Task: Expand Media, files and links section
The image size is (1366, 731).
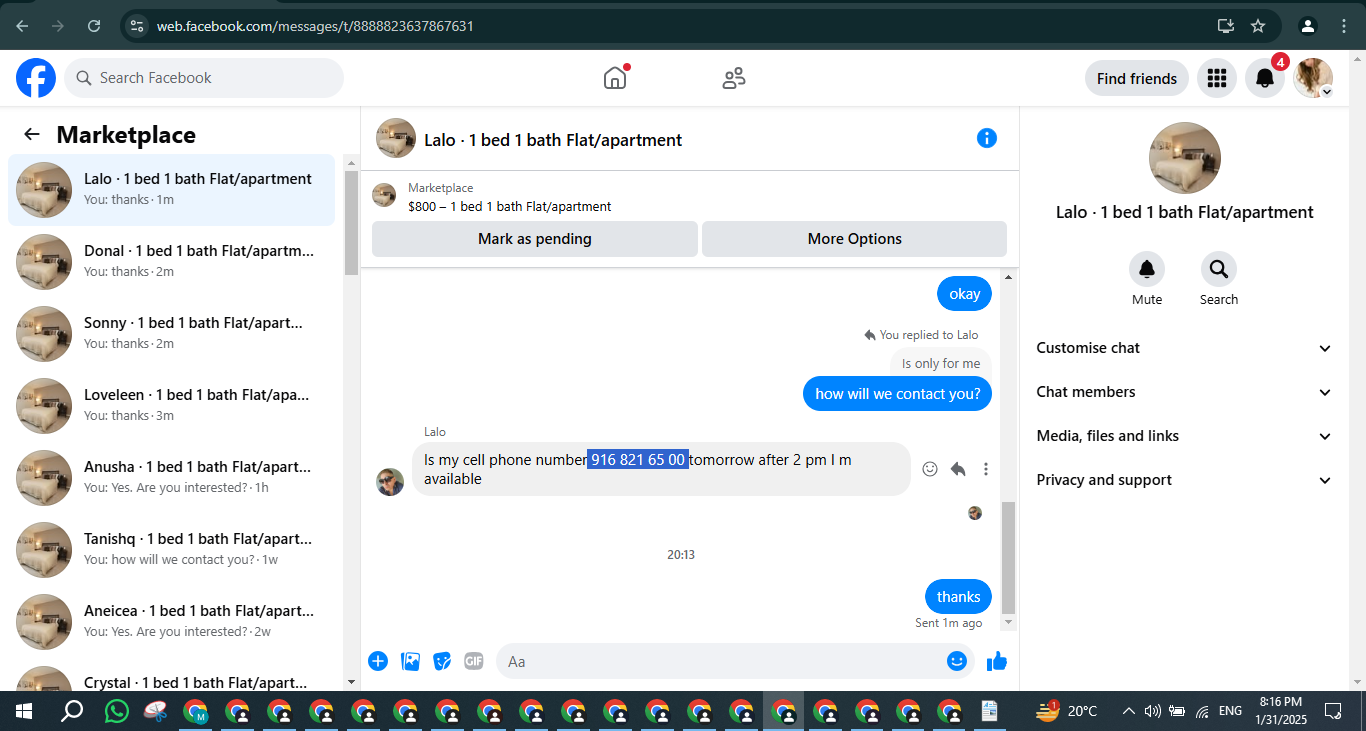Action: tap(1184, 436)
